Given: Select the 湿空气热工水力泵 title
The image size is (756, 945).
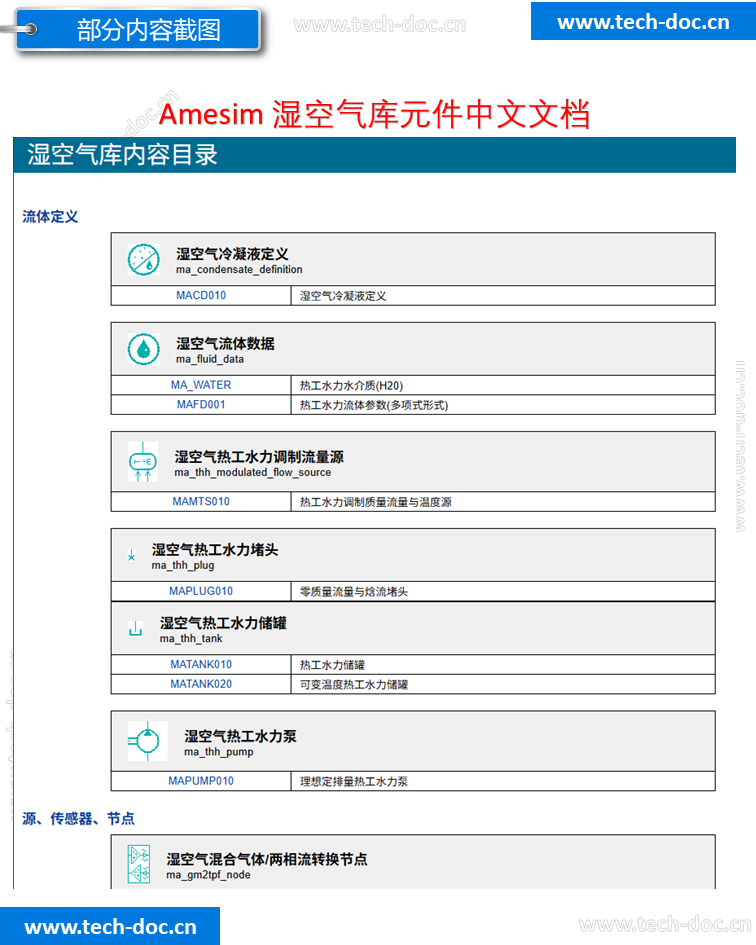Looking at the screenshot, I should click(241, 736).
